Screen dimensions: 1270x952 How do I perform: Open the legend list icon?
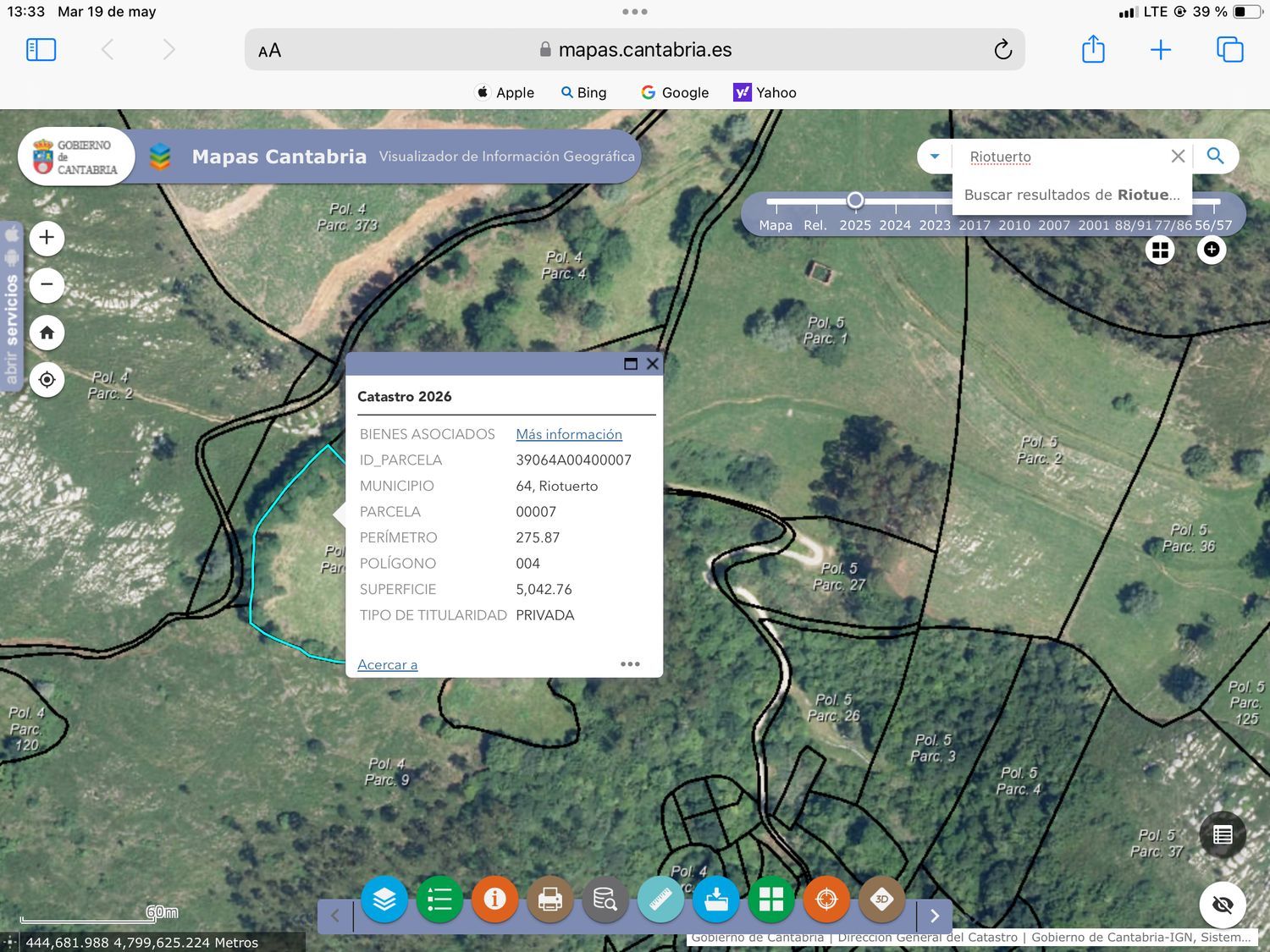[439, 899]
